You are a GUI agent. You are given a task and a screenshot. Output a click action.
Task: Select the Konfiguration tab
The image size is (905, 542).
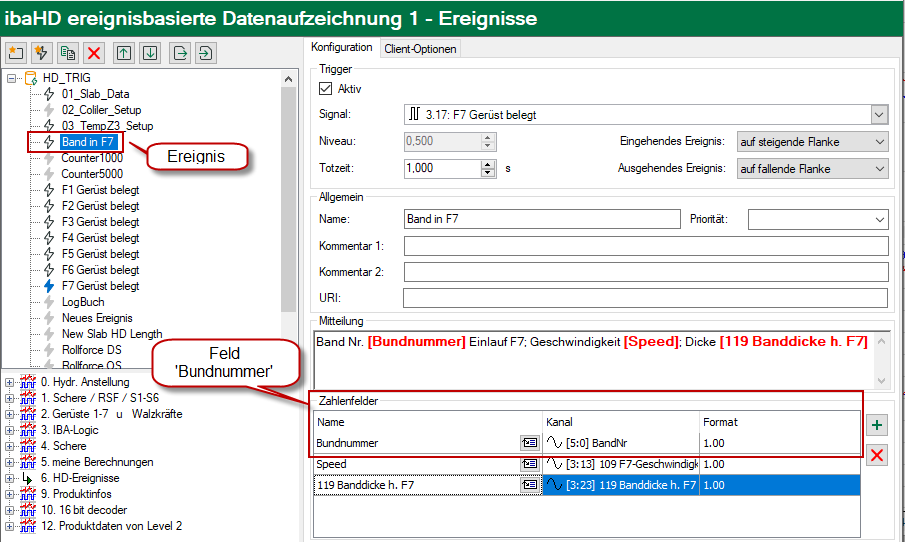(341, 47)
